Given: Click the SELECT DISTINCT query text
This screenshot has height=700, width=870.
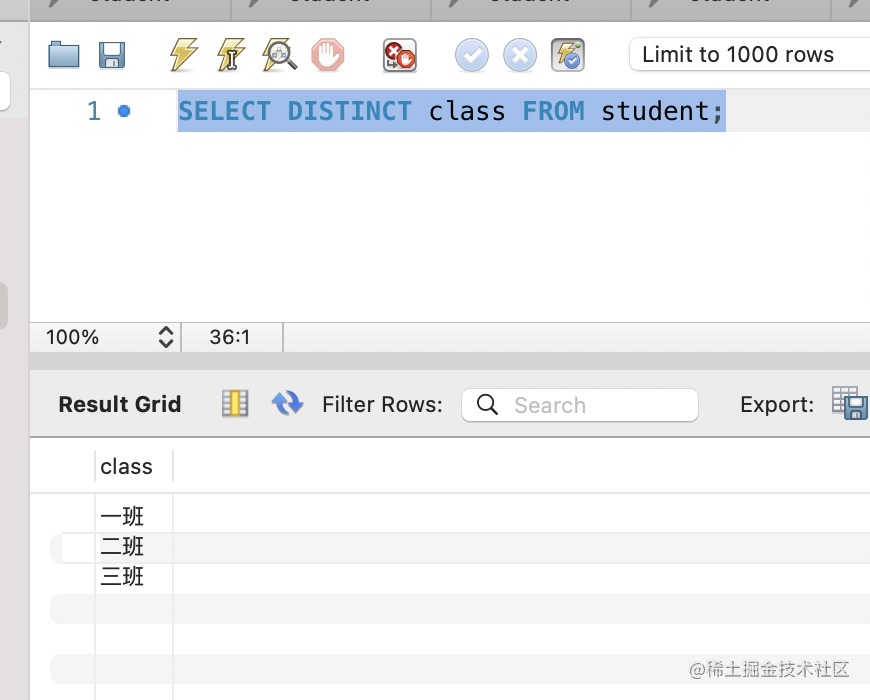Looking at the screenshot, I should pyautogui.click(x=451, y=111).
